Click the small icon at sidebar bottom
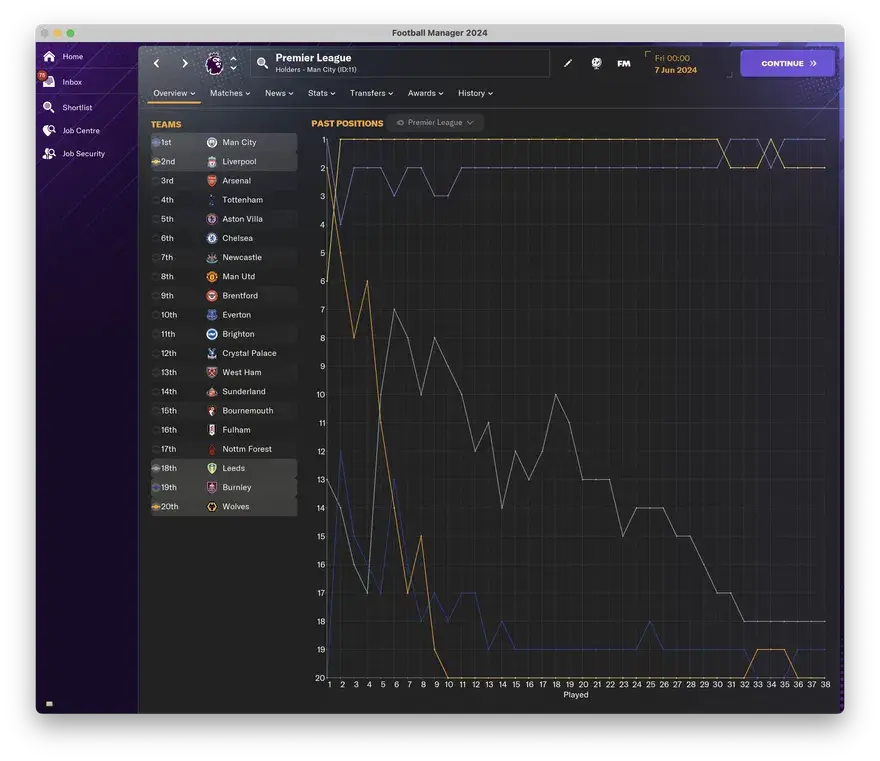 tap(49, 704)
